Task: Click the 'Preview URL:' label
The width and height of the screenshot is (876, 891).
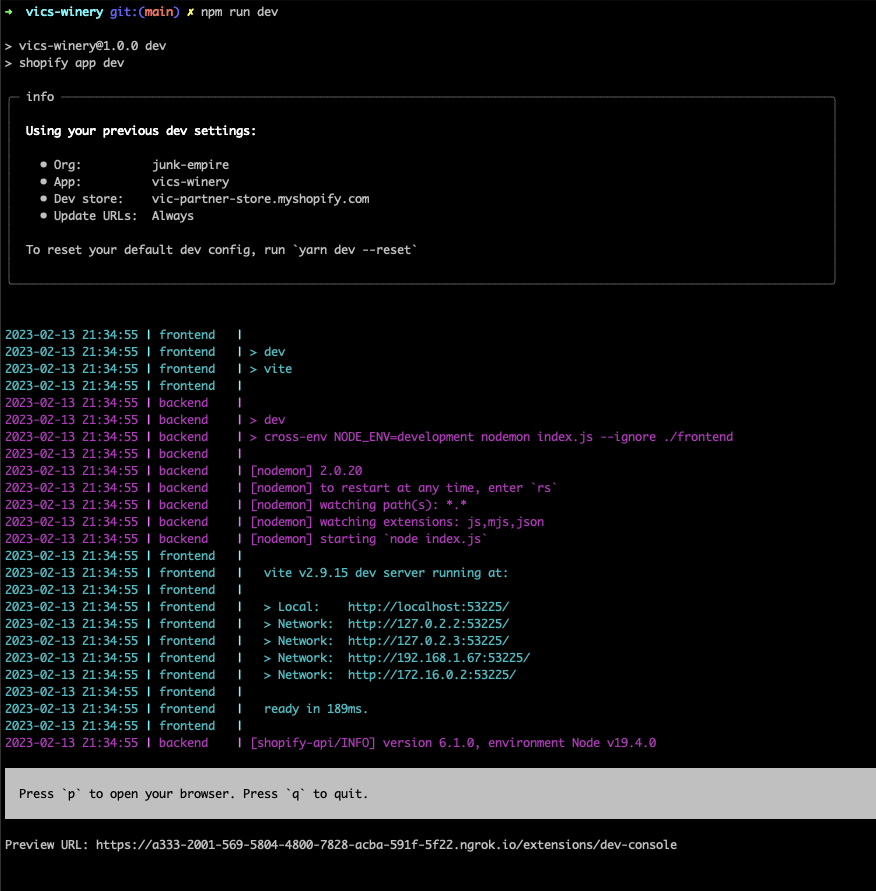Action: point(47,845)
